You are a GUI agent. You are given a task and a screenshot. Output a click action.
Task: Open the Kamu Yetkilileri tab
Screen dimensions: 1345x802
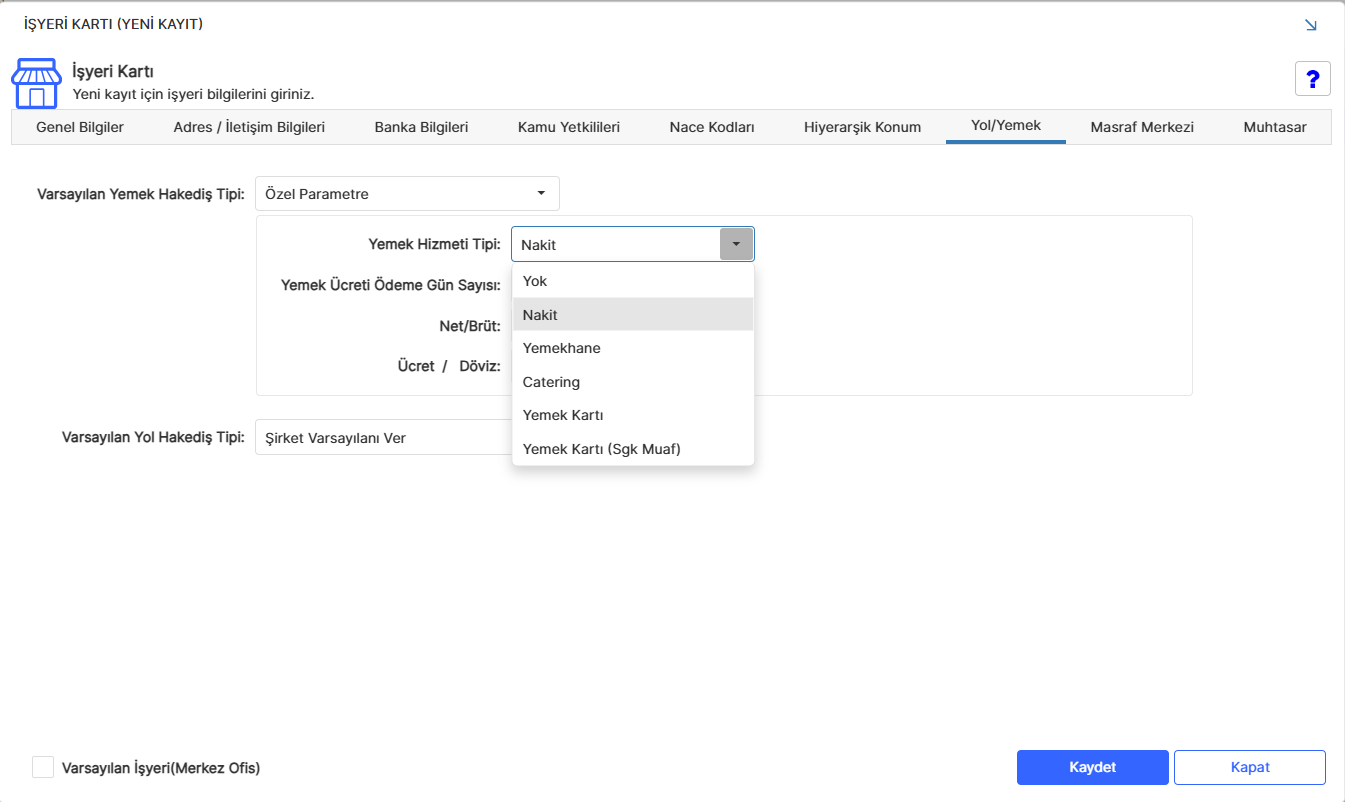coord(569,127)
